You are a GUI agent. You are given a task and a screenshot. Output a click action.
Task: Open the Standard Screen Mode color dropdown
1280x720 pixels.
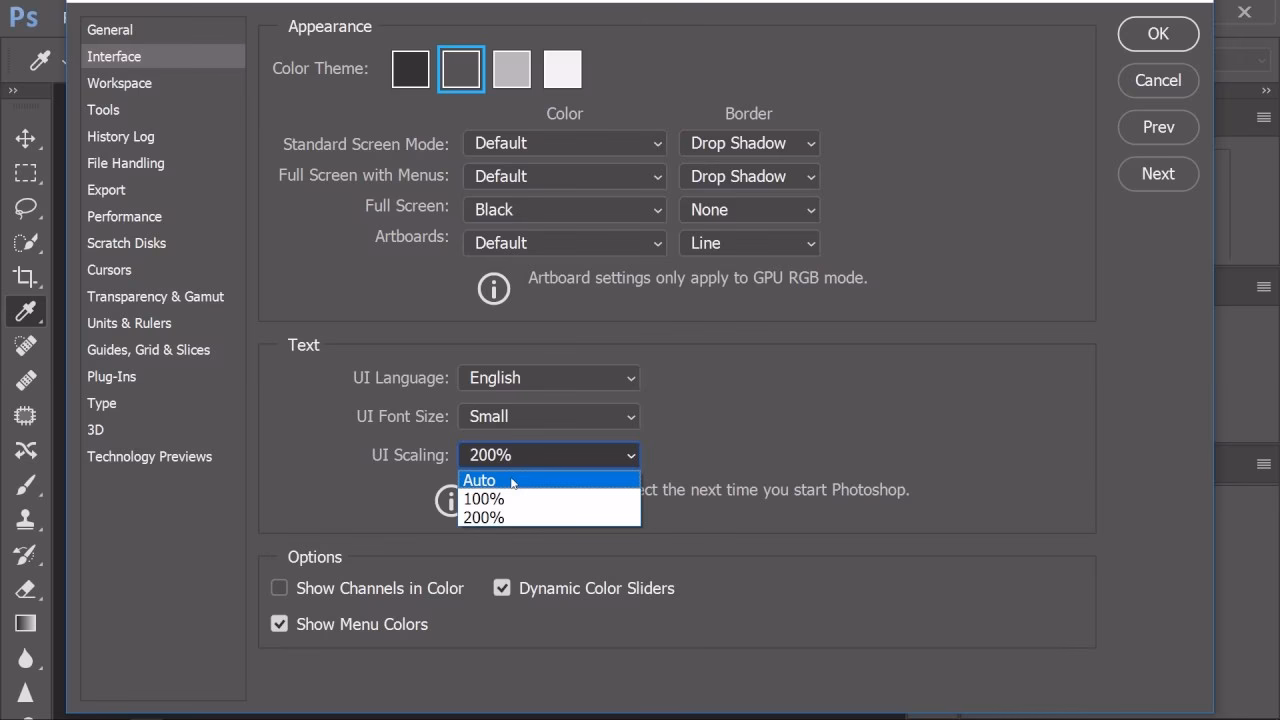point(564,143)
